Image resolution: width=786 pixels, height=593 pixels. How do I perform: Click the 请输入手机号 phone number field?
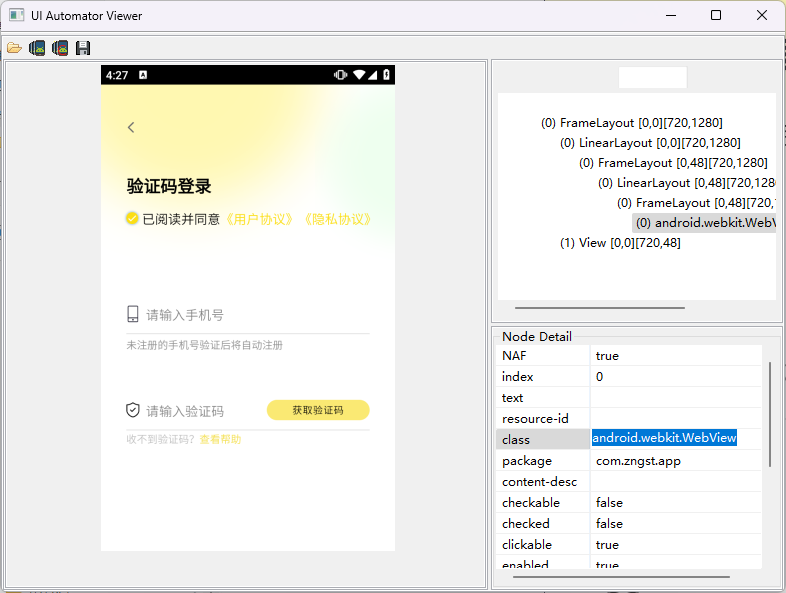tap(250, 315)
